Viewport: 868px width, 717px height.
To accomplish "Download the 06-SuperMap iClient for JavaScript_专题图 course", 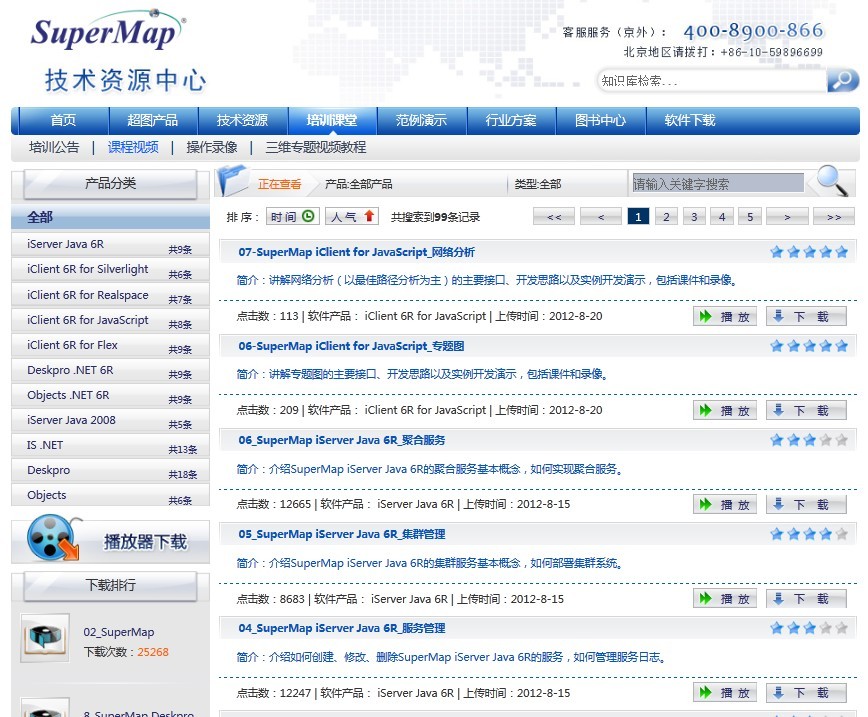I will coord(807,410).
